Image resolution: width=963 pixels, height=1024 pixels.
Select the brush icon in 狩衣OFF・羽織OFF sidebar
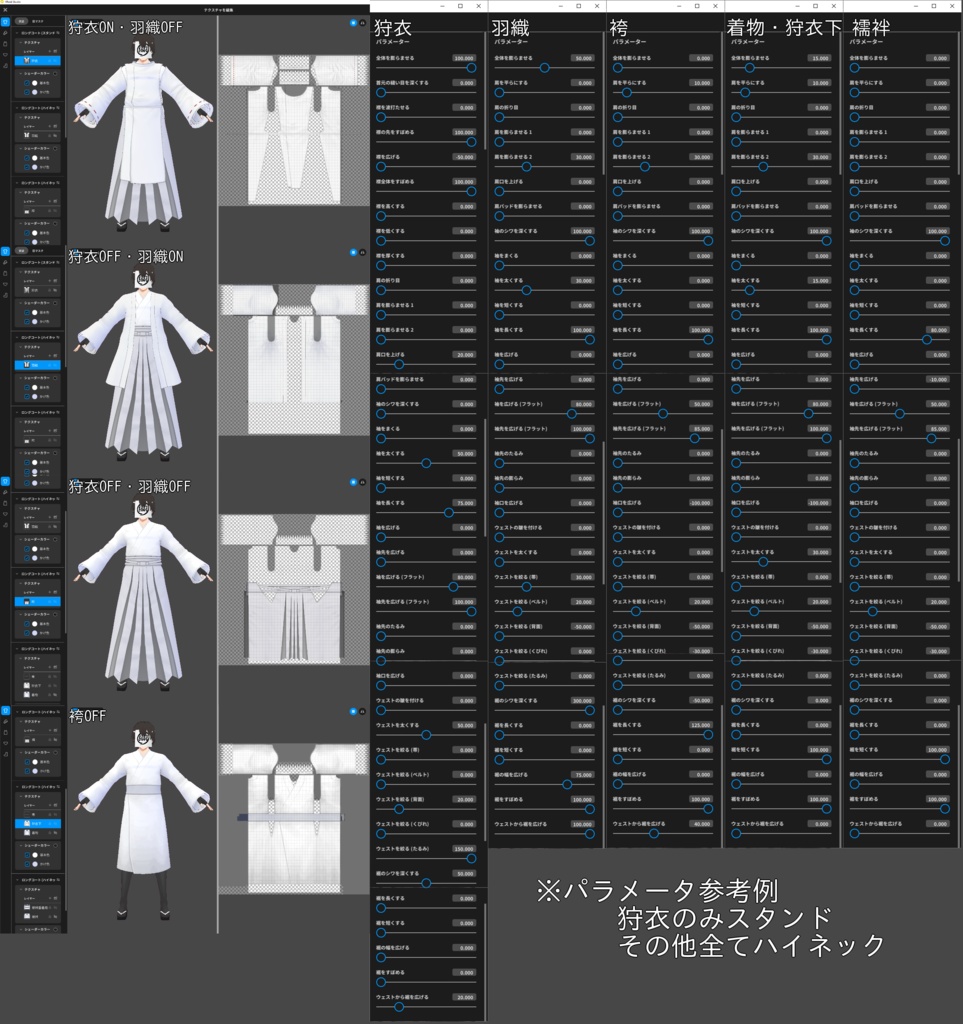click(x=5, y=492)
